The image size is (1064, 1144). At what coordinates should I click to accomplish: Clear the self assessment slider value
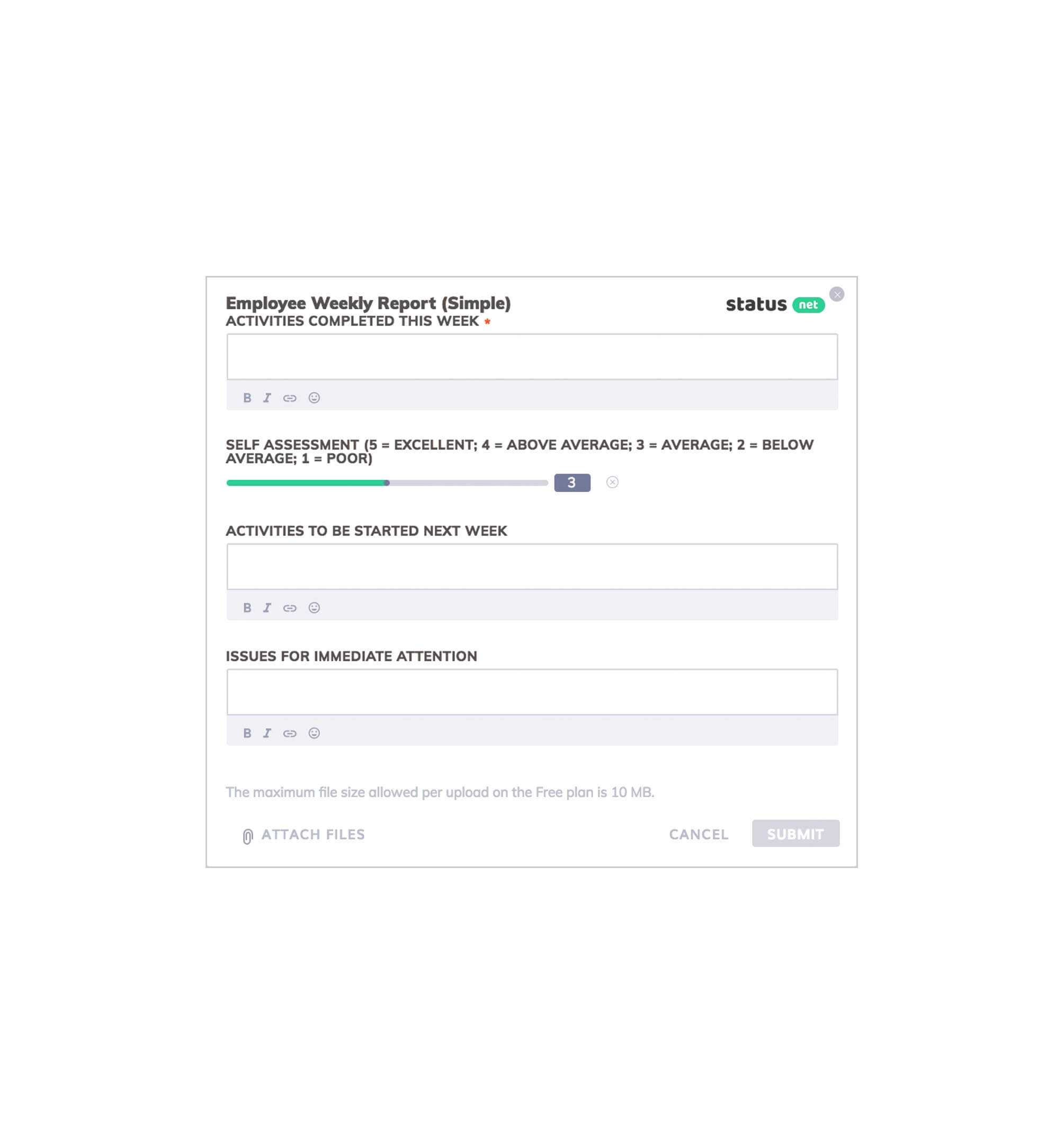[613, 482]
